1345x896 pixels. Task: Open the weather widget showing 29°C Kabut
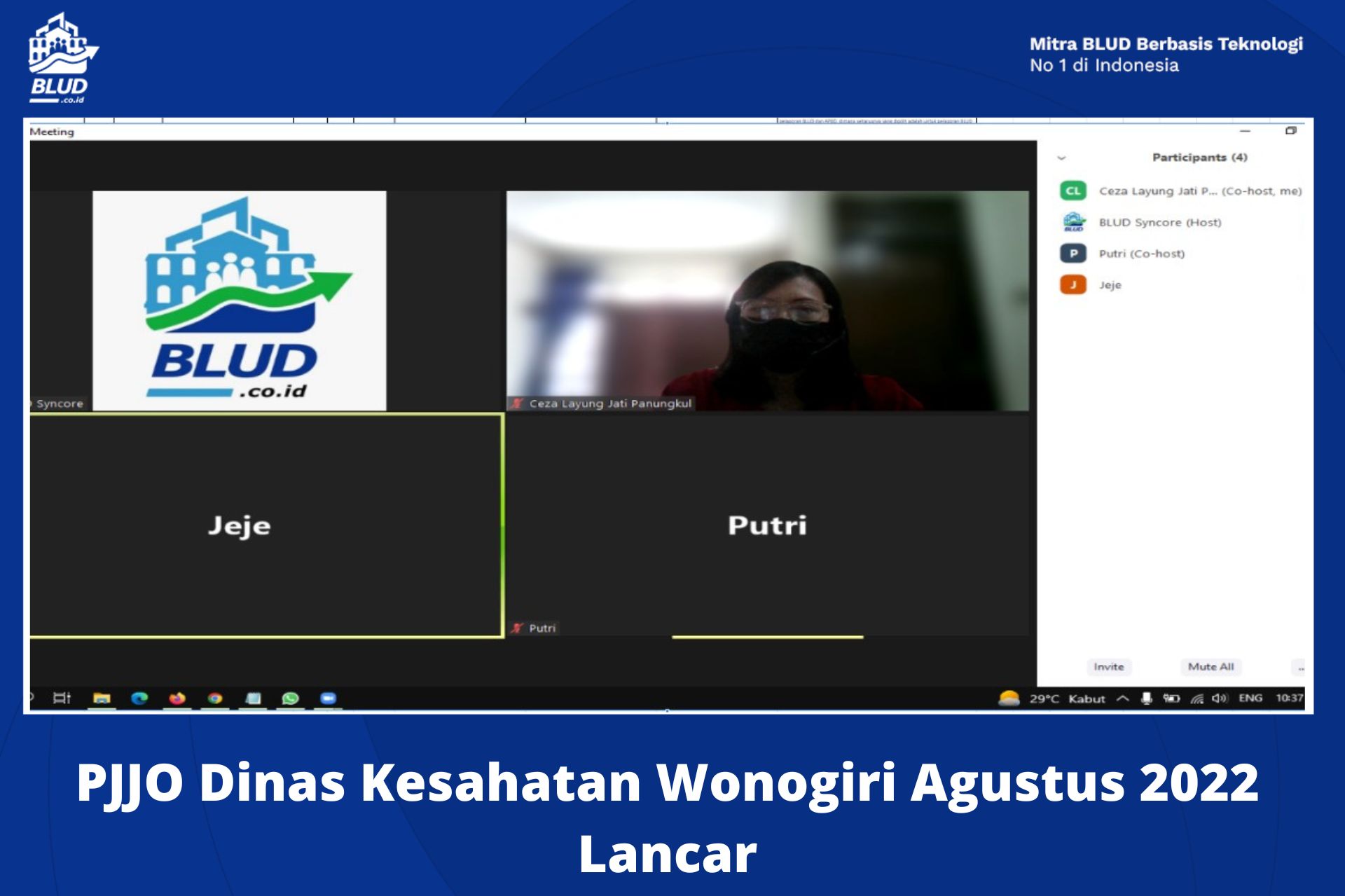coord(1051,698)
